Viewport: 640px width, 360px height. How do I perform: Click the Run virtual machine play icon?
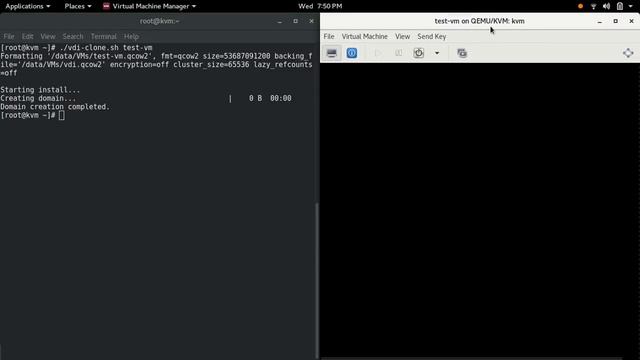(x=378, y=53)
